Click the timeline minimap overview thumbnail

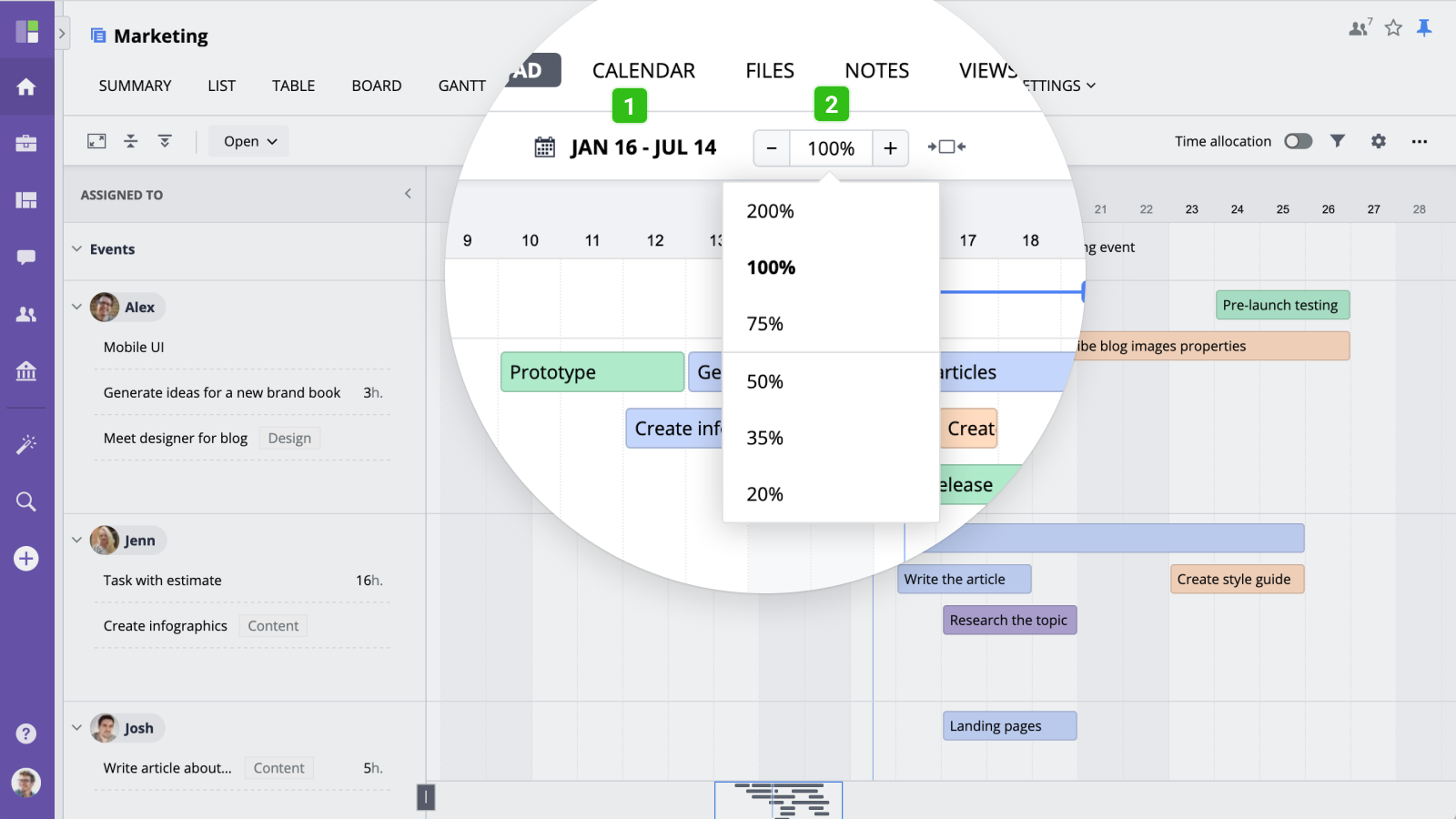[x=778, y=800]
